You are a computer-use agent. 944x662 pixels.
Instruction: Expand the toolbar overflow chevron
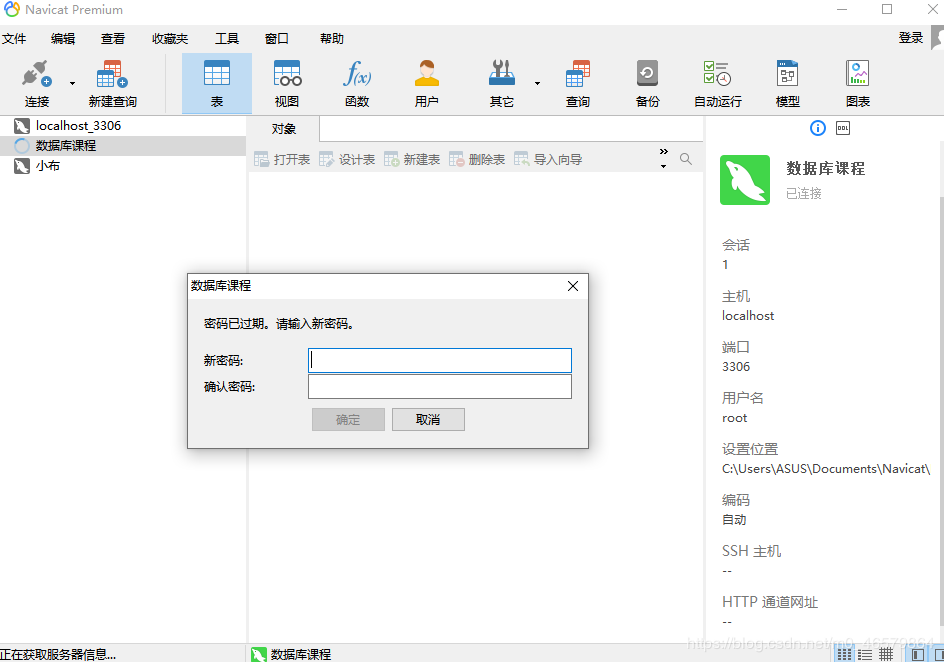tap(662, 150)
